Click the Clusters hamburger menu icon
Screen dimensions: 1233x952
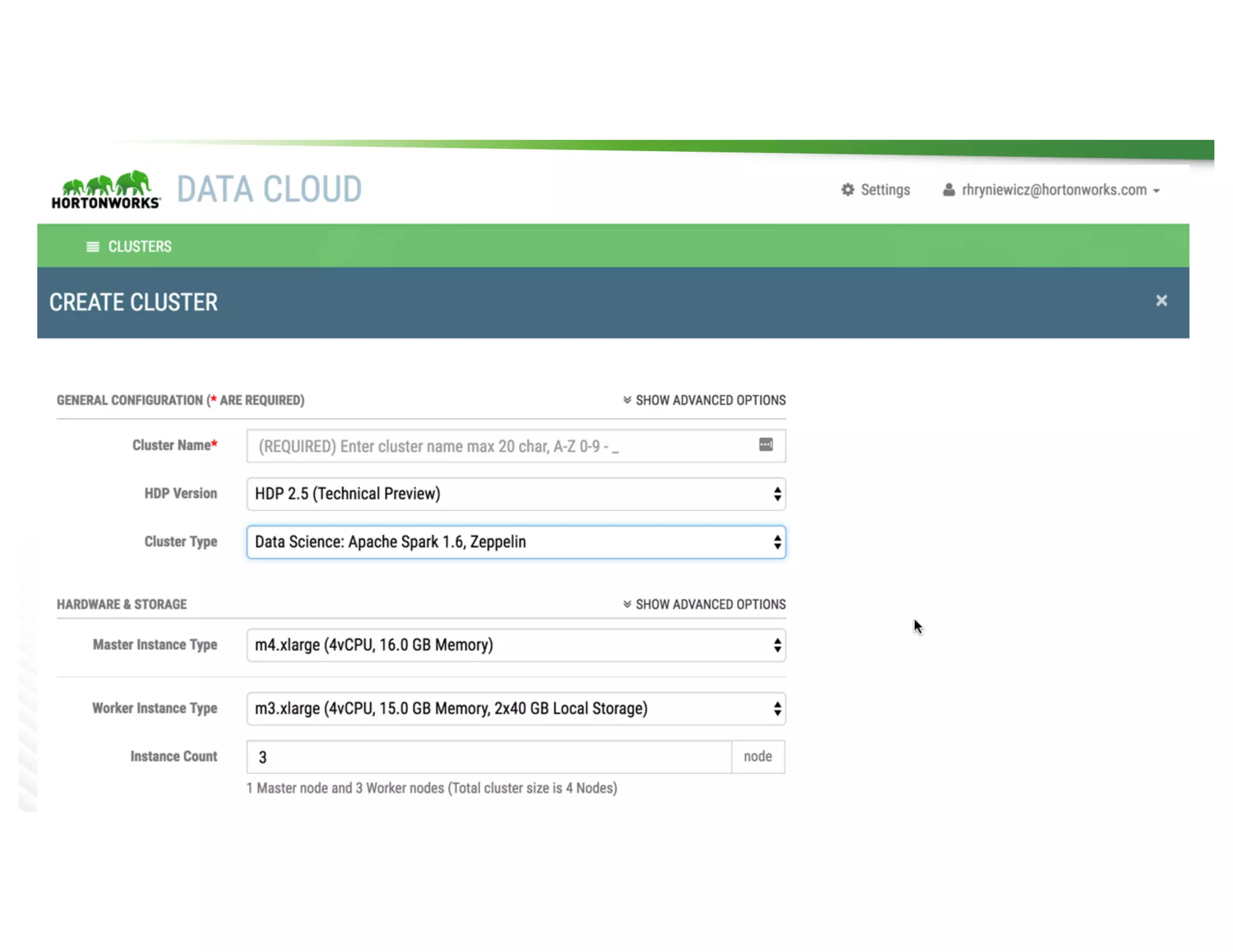point(93,247)
